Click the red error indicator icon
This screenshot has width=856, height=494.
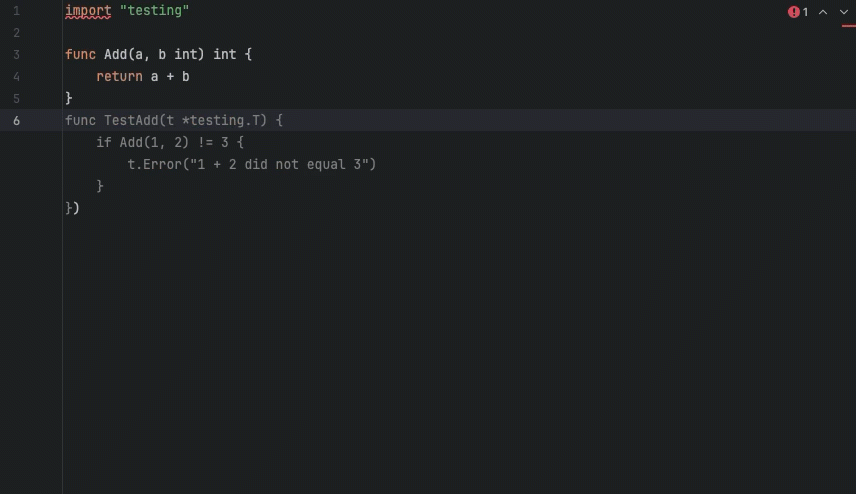(x=794, y=12)
